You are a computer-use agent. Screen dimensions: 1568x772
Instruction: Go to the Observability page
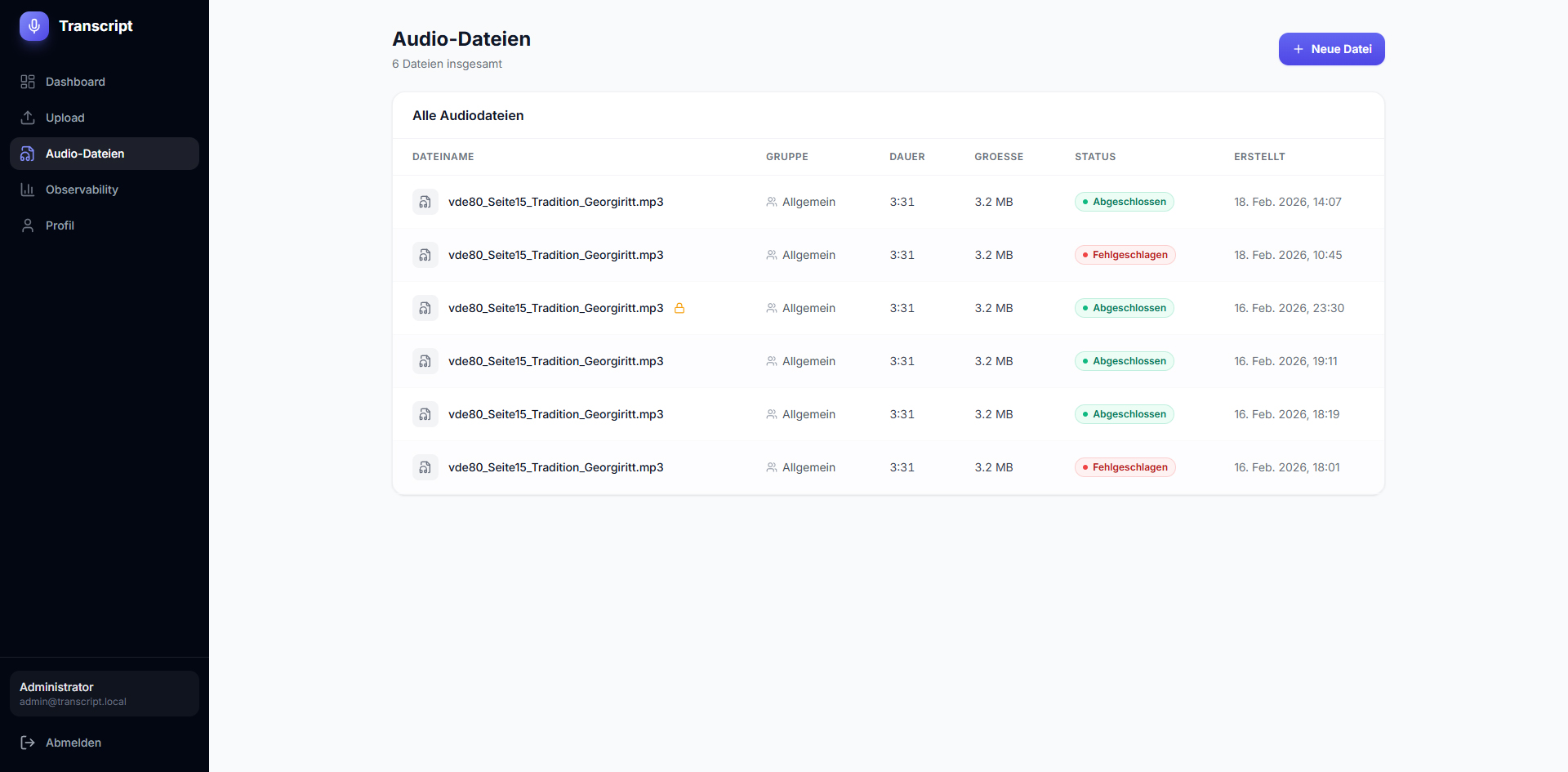click(82, 190)
